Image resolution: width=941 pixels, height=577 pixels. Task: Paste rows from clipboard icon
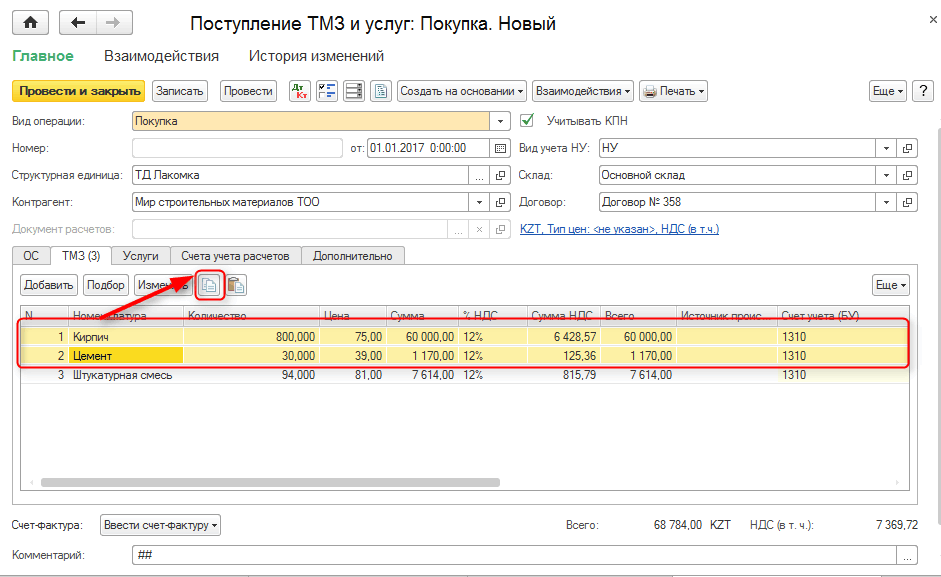tap(236, 285)
